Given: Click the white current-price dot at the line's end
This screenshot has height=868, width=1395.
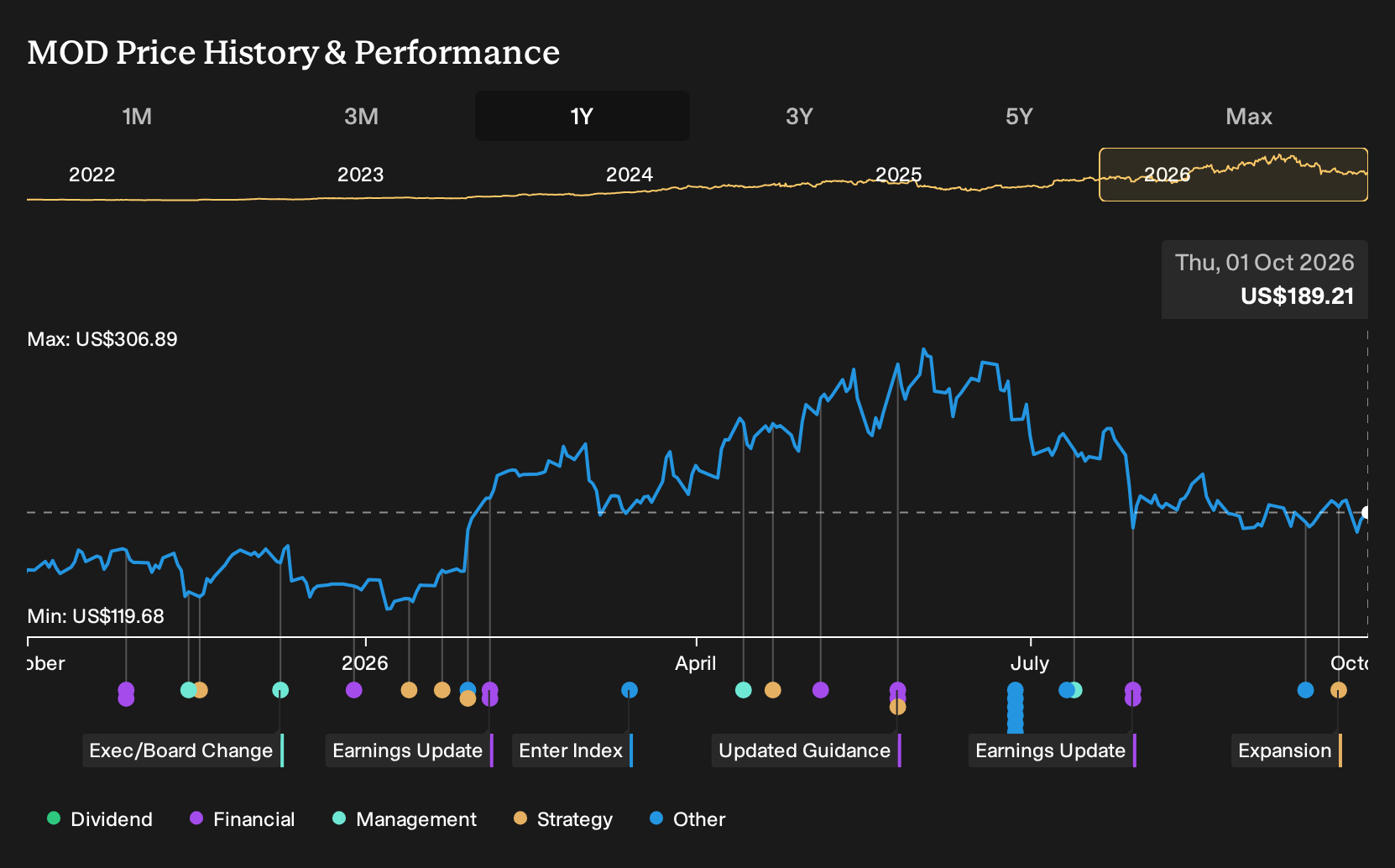Looking at the screenshot, I should [x=1366, y=512].
